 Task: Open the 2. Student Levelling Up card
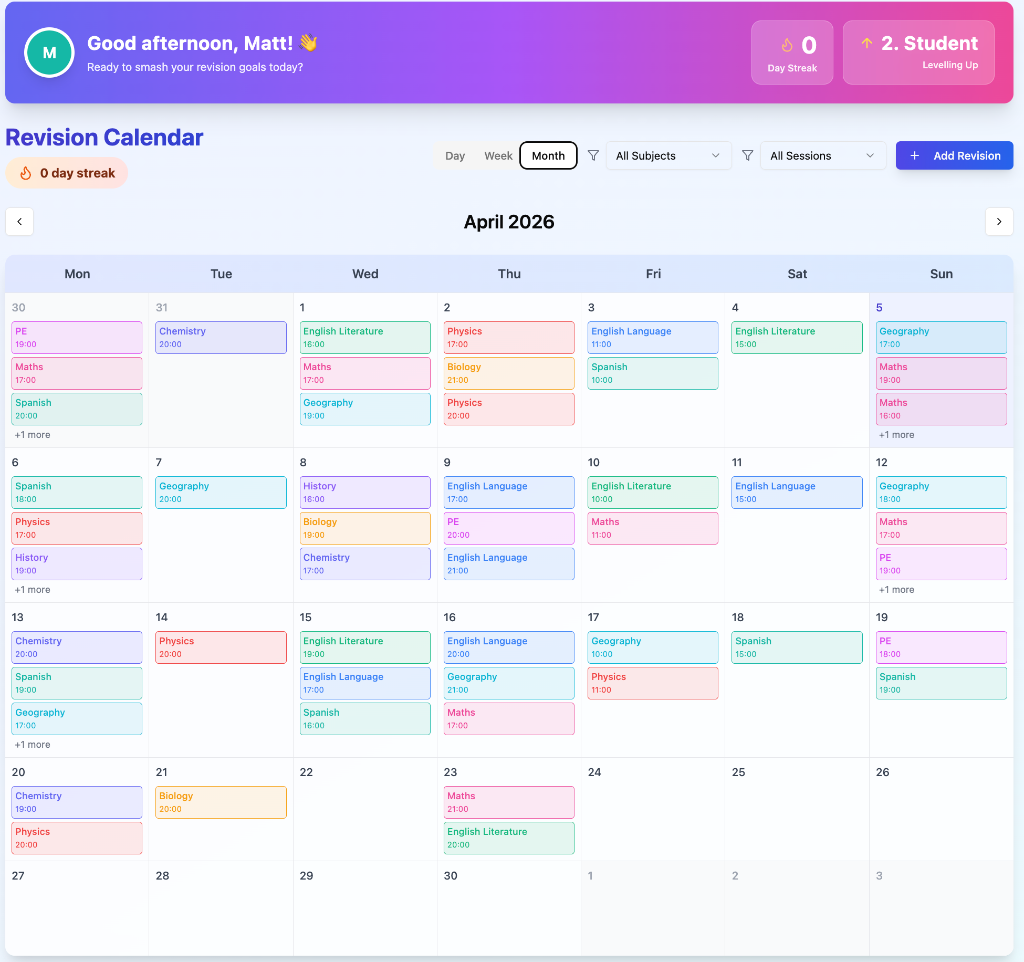(x=919, y=52)
